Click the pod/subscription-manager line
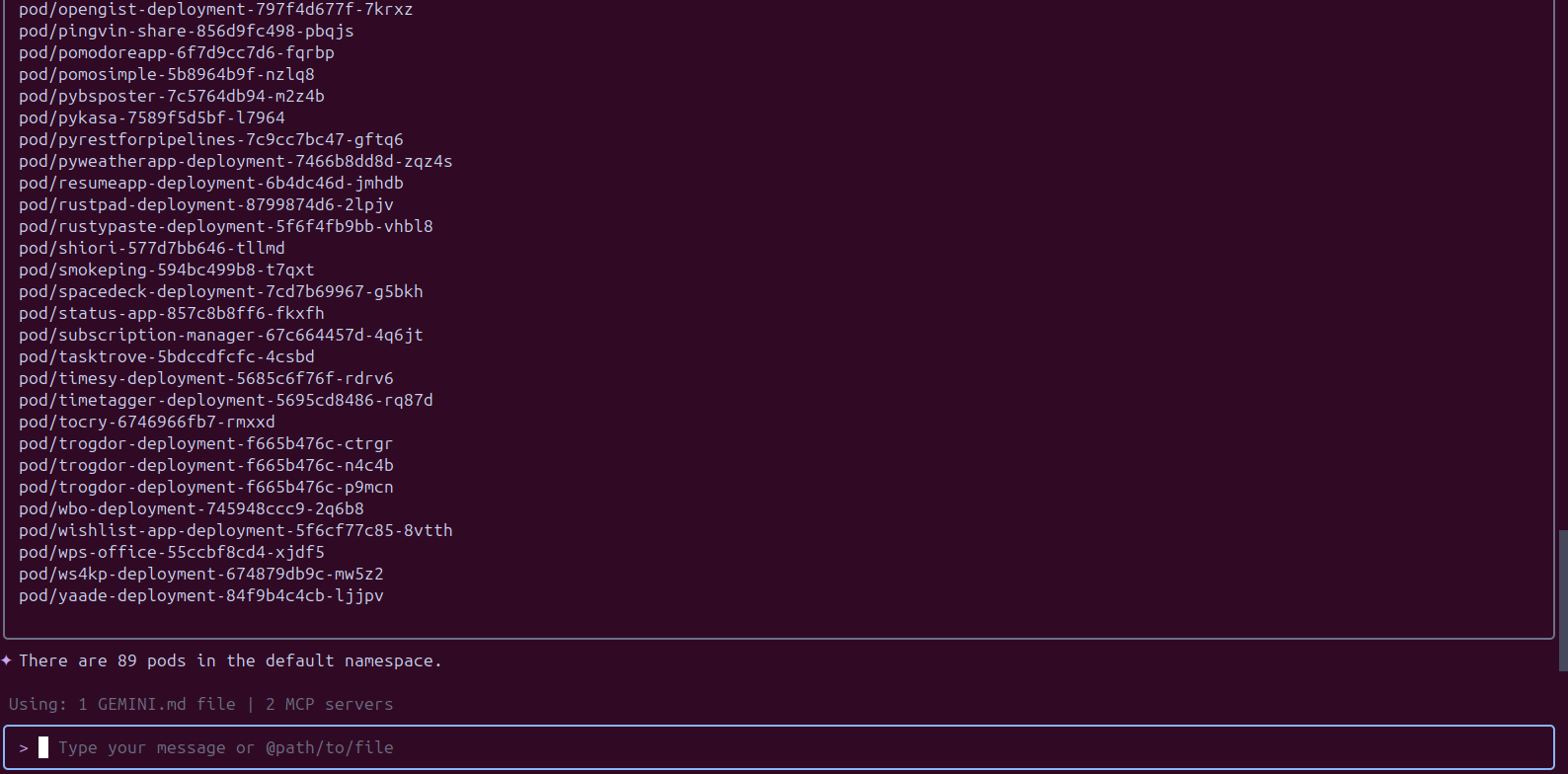 coord(220,335)
